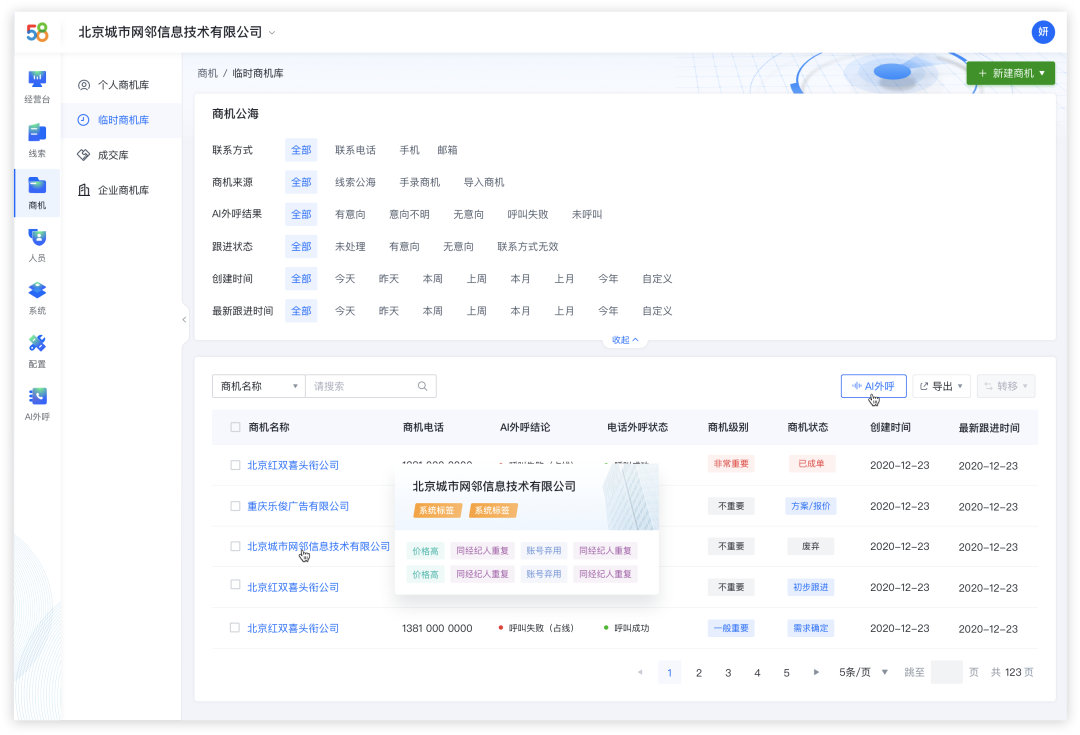Viewport: 1080px width, 735px height.
Task: Open 企业商机库 menu item
Action: [x=122, y=190]
